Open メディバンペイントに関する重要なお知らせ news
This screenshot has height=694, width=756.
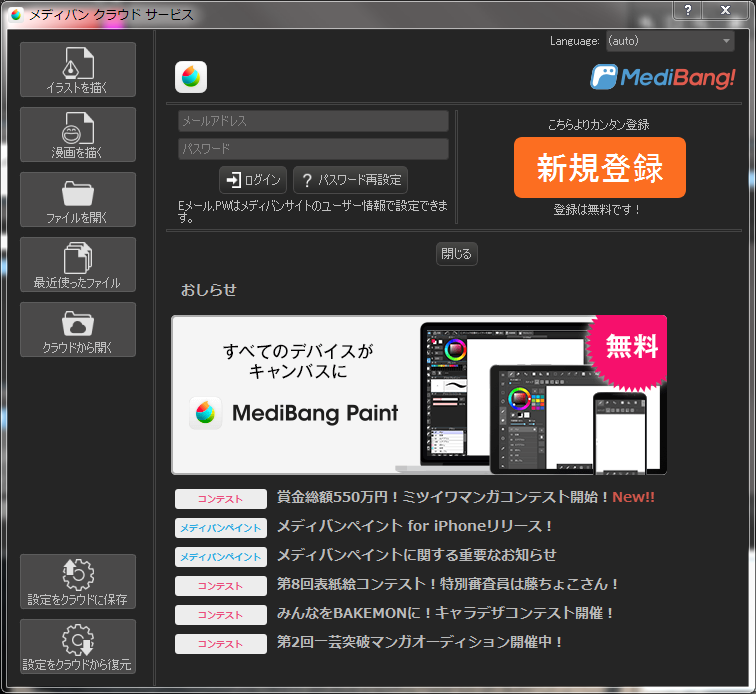417,555
